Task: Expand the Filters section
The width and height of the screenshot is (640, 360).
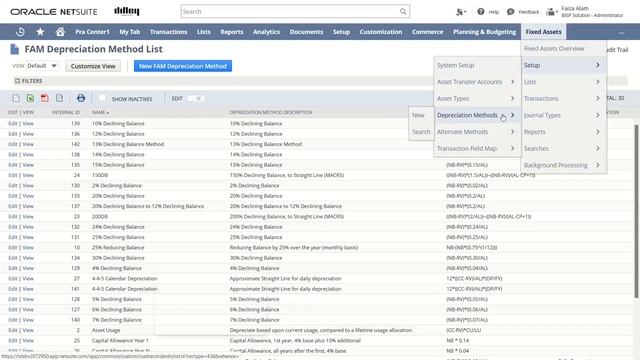Action: (29, 81)
